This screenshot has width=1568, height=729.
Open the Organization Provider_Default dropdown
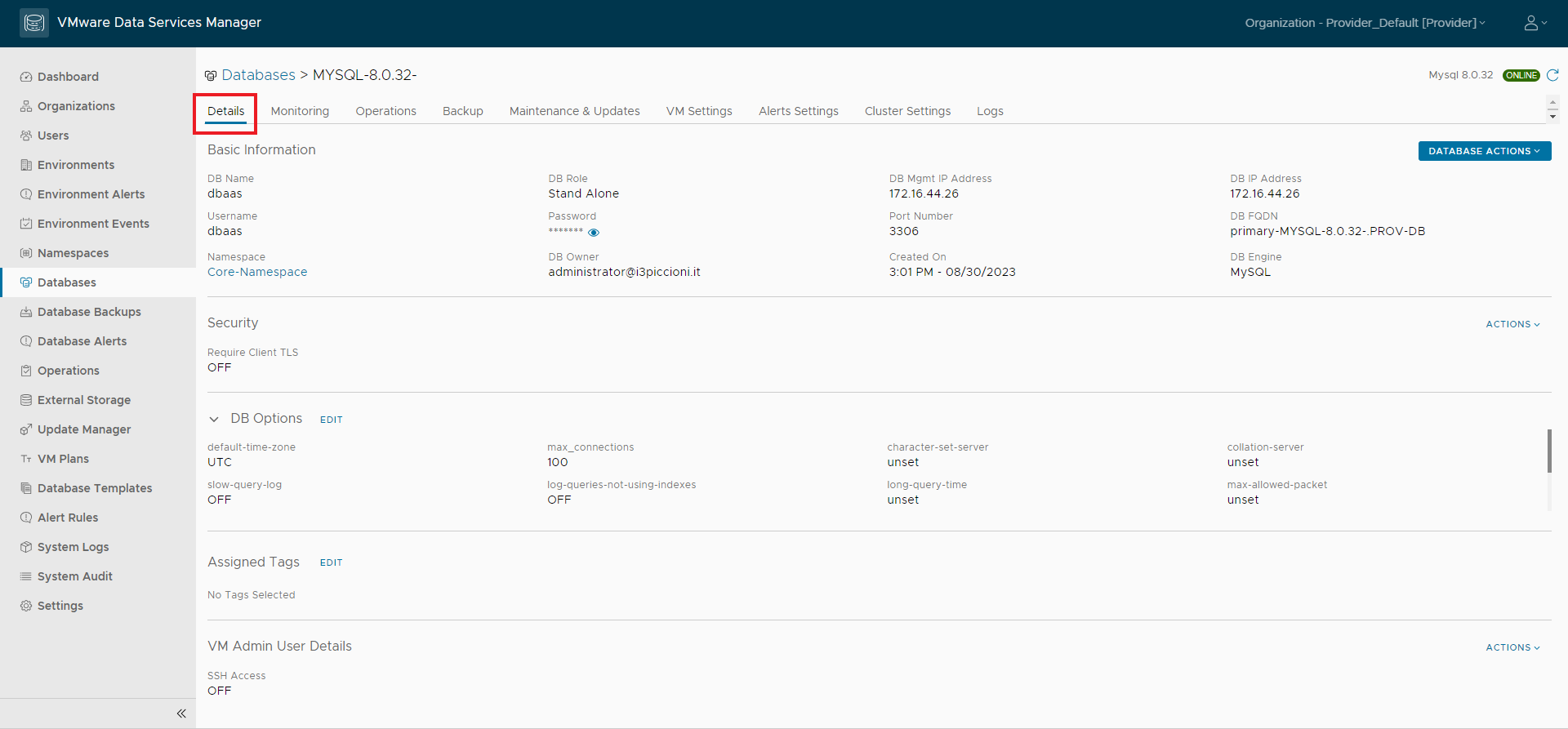point(1365,23)
